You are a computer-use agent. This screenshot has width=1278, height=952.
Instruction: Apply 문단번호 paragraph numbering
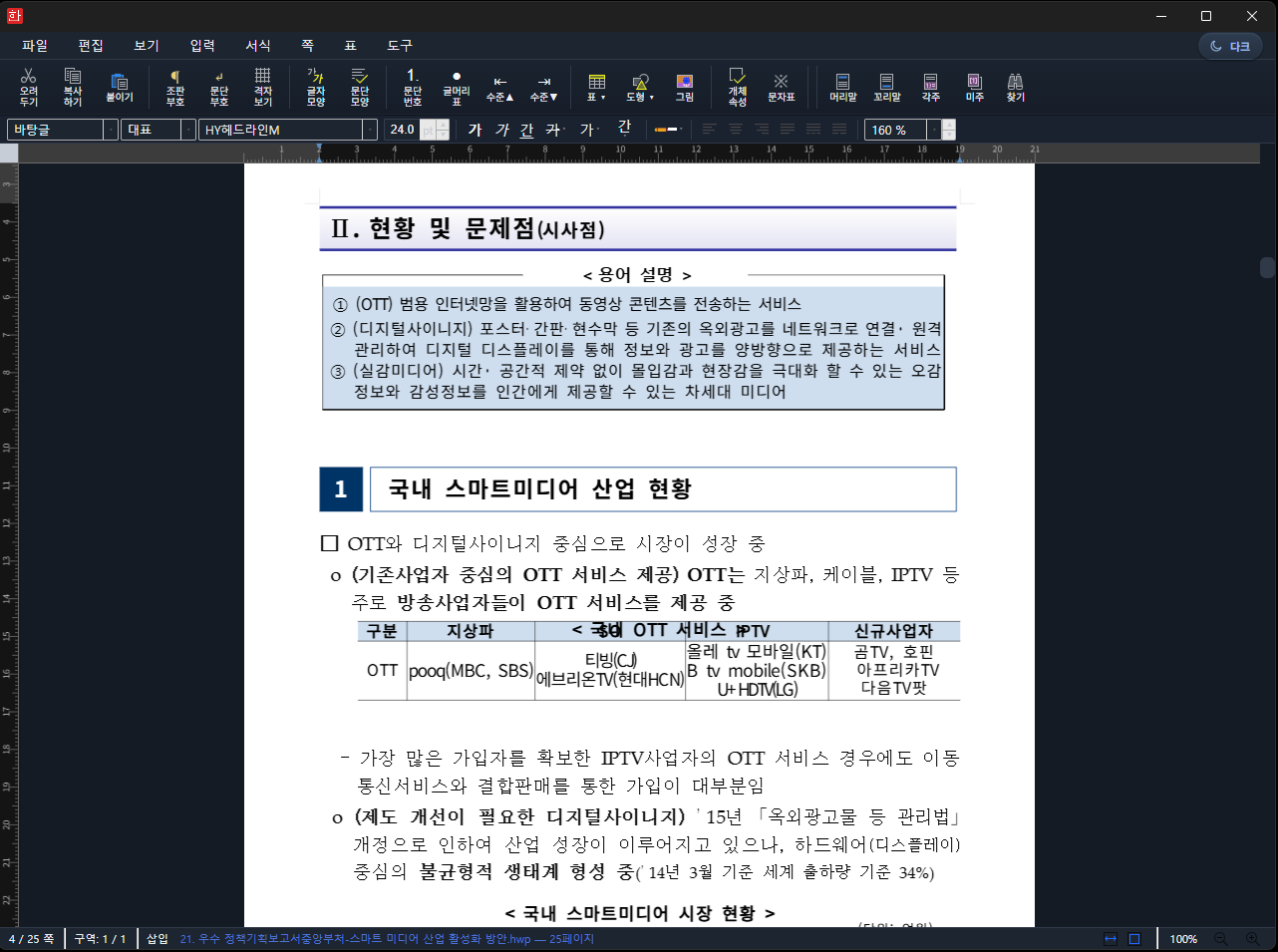(413, 87)
